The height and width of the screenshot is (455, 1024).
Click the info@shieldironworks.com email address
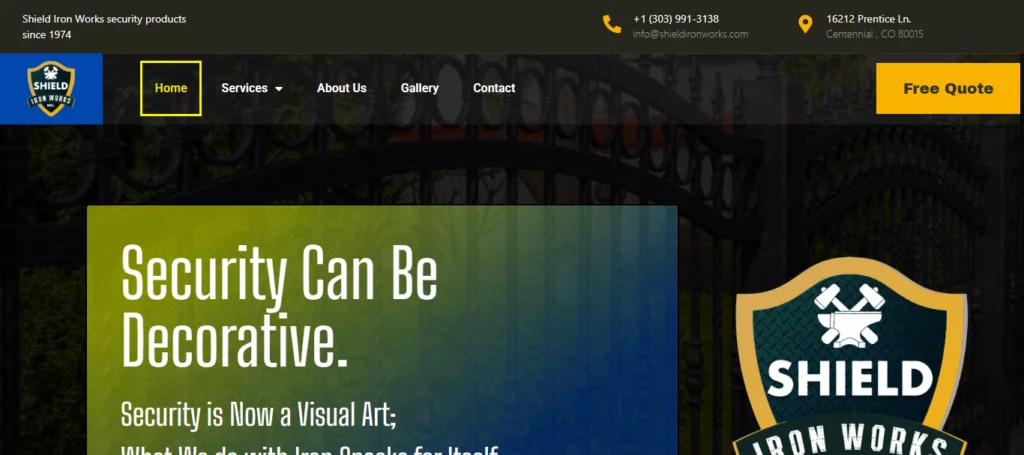(x=690, y=34)
